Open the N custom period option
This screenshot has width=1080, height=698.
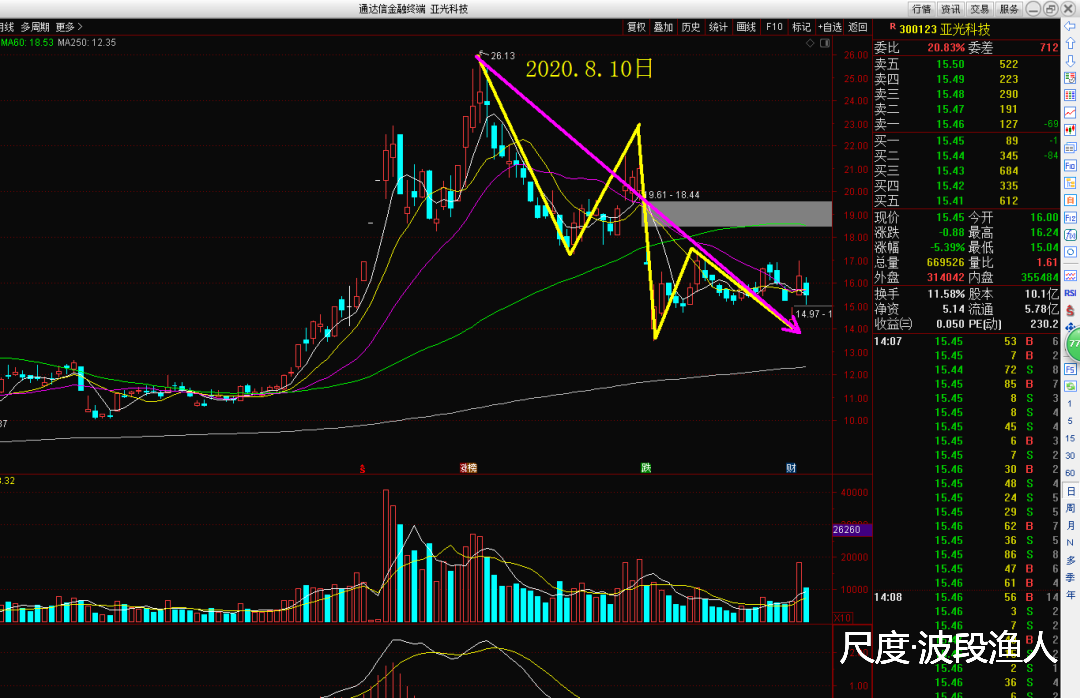point(1070,542)
